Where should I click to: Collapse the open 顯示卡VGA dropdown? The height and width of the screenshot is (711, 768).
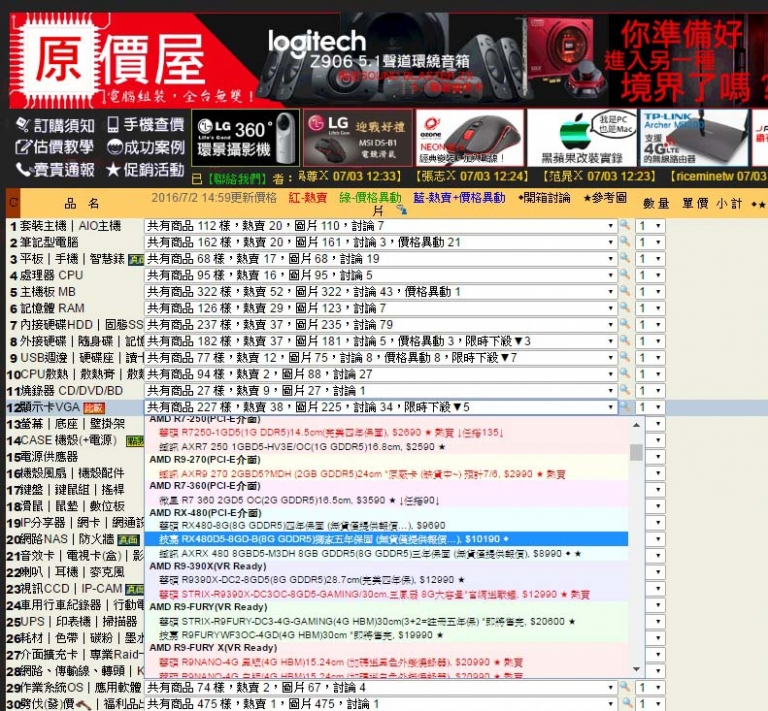click(x=381, y=407)
